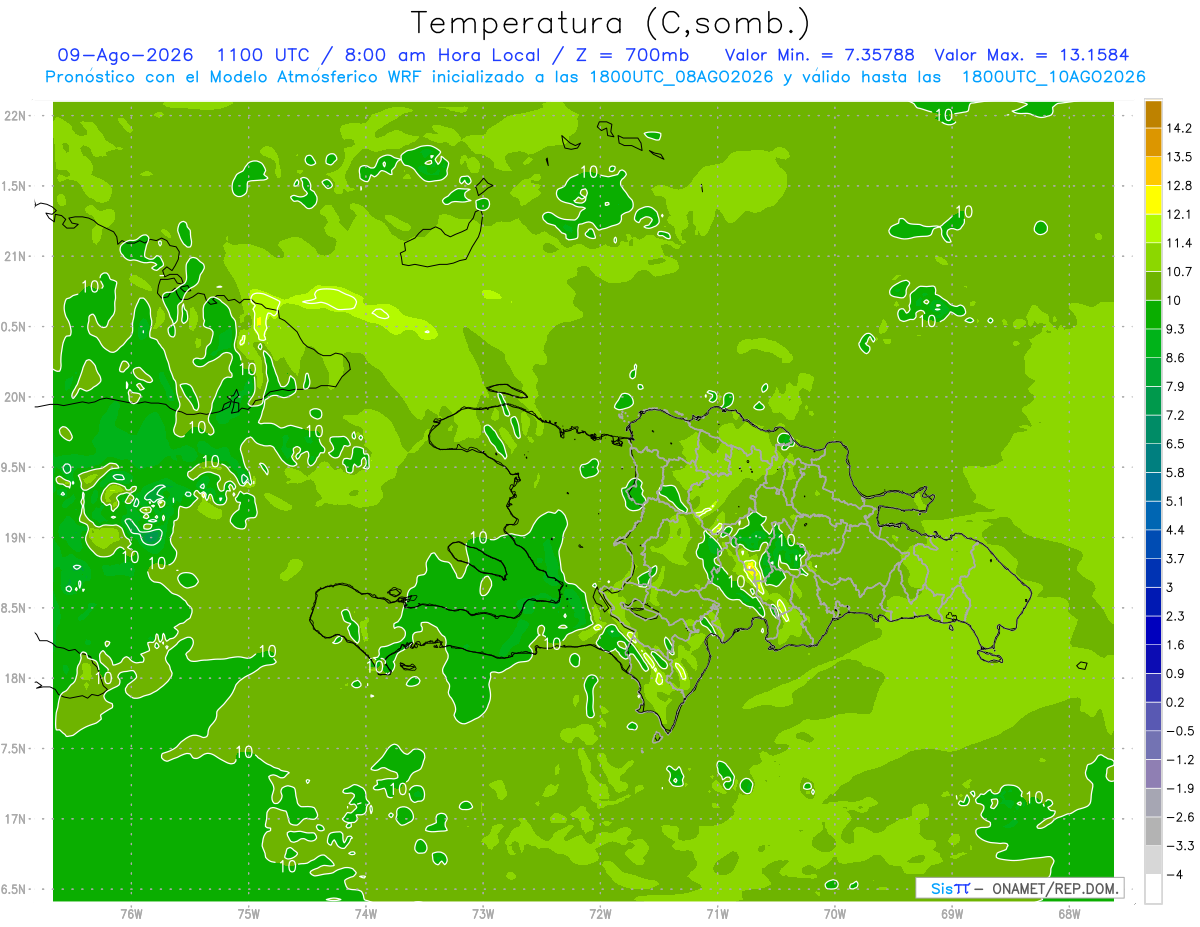Pick the blue swatch between 3 and 3.7
The height and width of the screenshot is (927, 1200).
[1153, 573]
